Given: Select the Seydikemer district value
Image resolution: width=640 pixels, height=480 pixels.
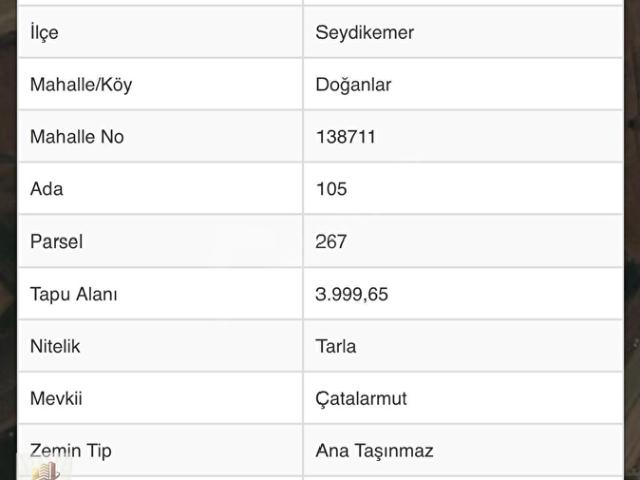Looking at the screenshot, I should pos(364,32).
